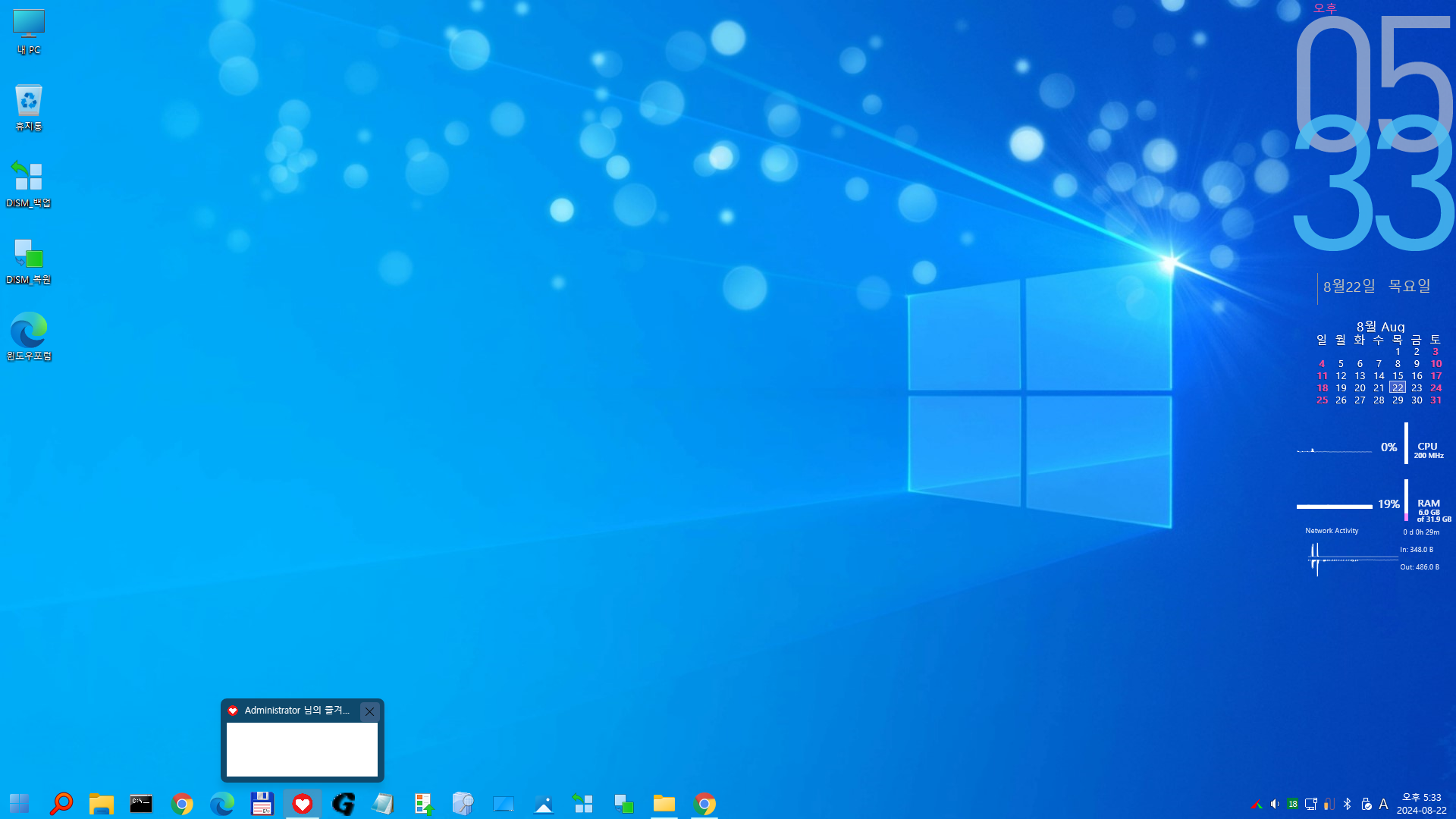
Task: Click the Network Activity graph label
Action: [x=1332, y=531]
